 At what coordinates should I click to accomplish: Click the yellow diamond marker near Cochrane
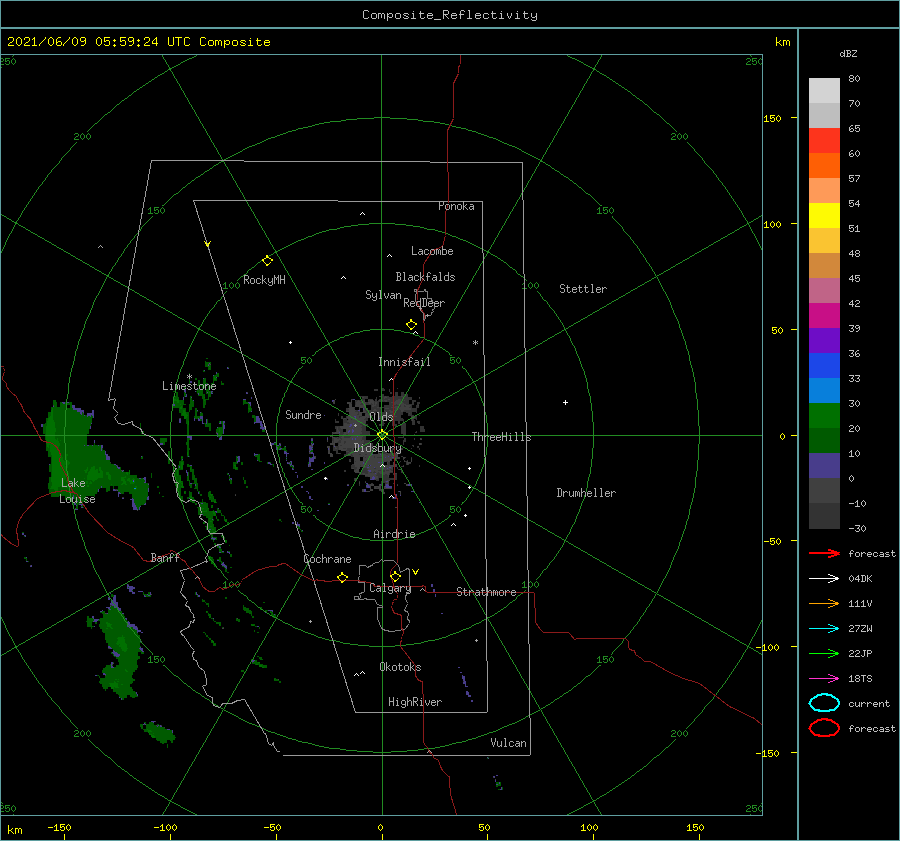coord(343,578)
